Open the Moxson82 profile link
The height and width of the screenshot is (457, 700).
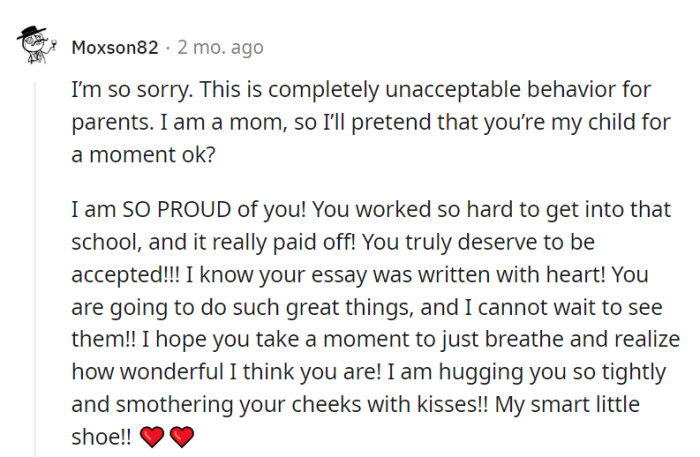[116, 47]
